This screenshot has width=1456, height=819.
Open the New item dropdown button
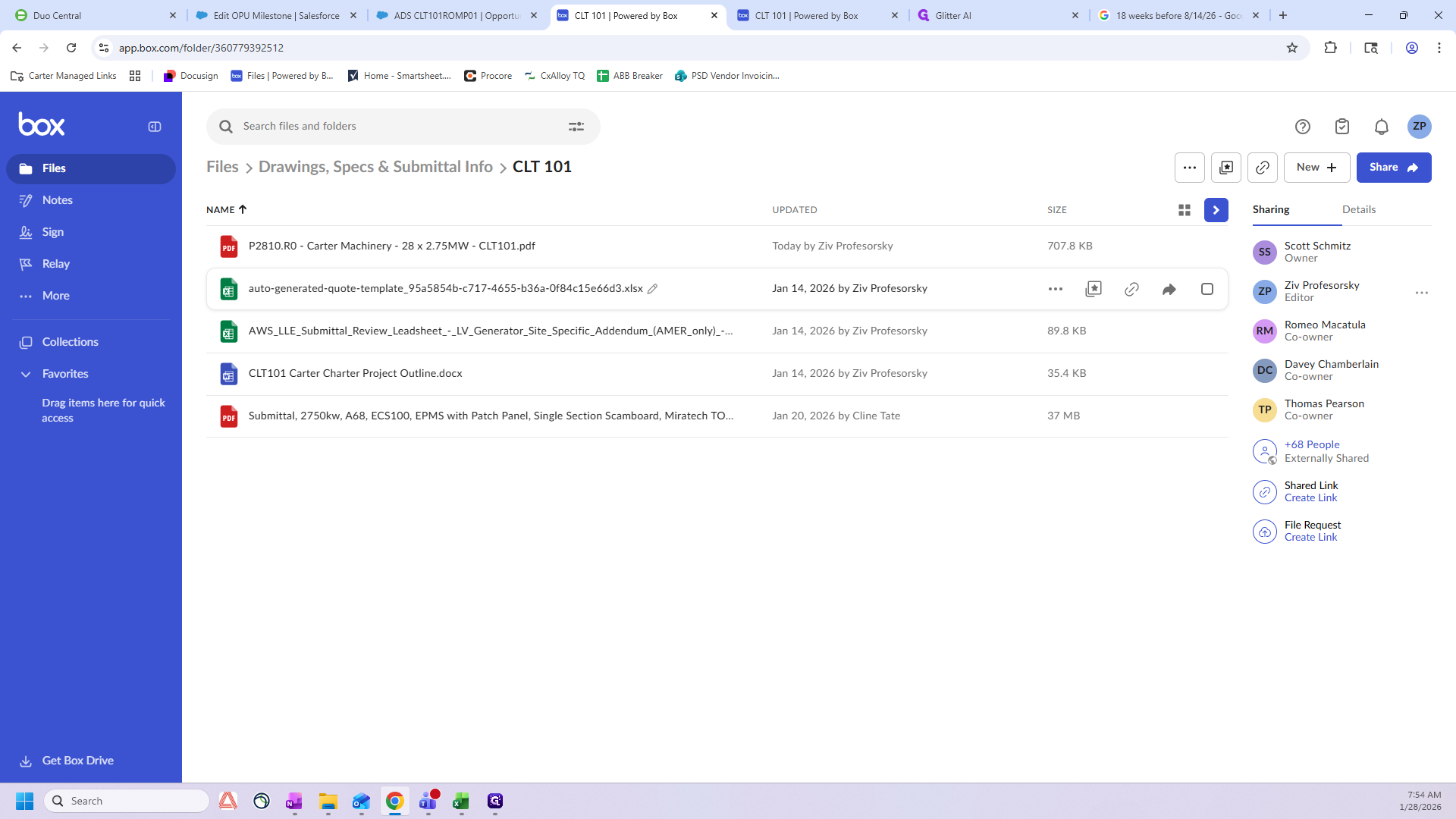(x=1316, y=168)
